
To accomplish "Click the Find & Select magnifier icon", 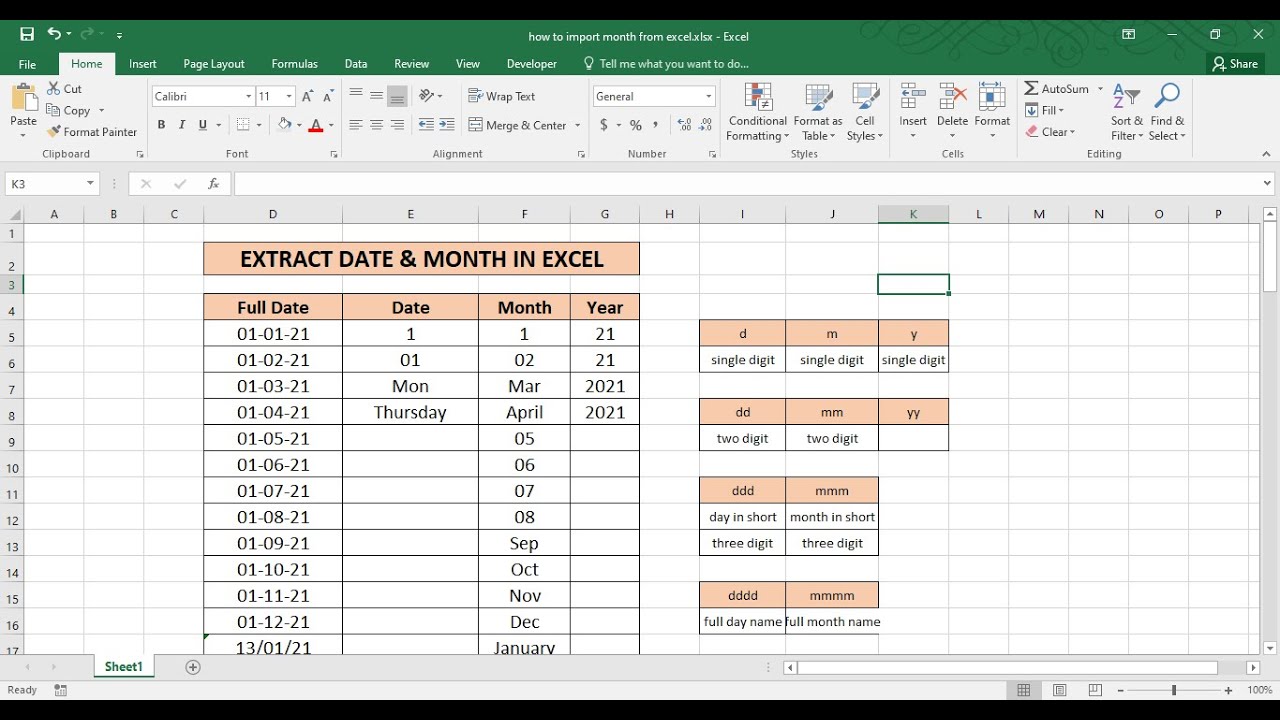I will click(1167, 97).
